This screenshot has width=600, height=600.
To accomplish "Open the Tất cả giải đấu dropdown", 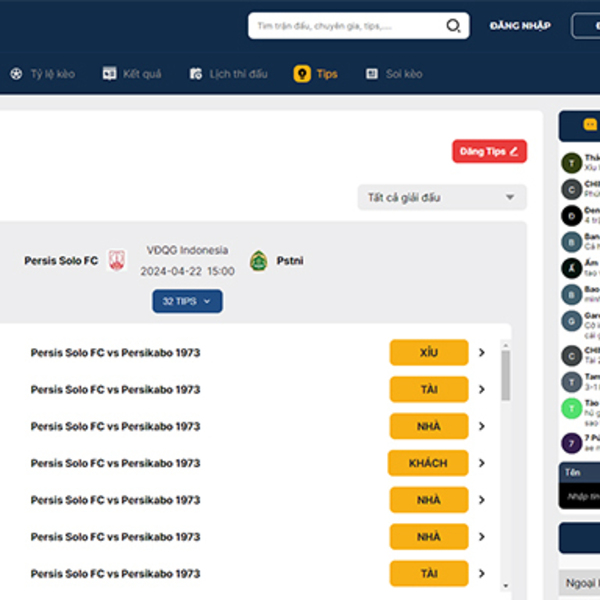I will [x=441, y=198].
